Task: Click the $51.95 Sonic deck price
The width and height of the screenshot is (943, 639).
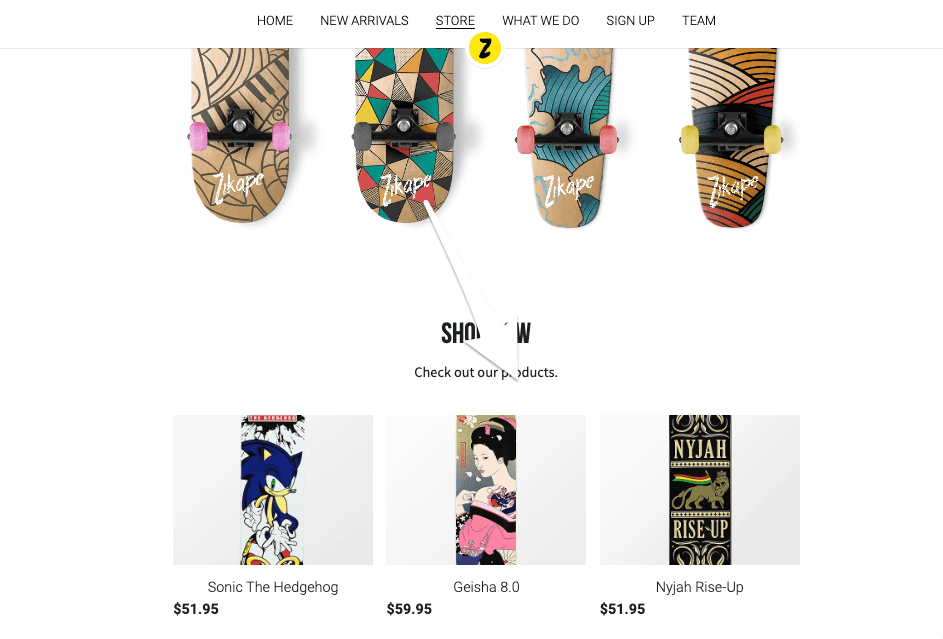Action: click(x=196, y=609)
